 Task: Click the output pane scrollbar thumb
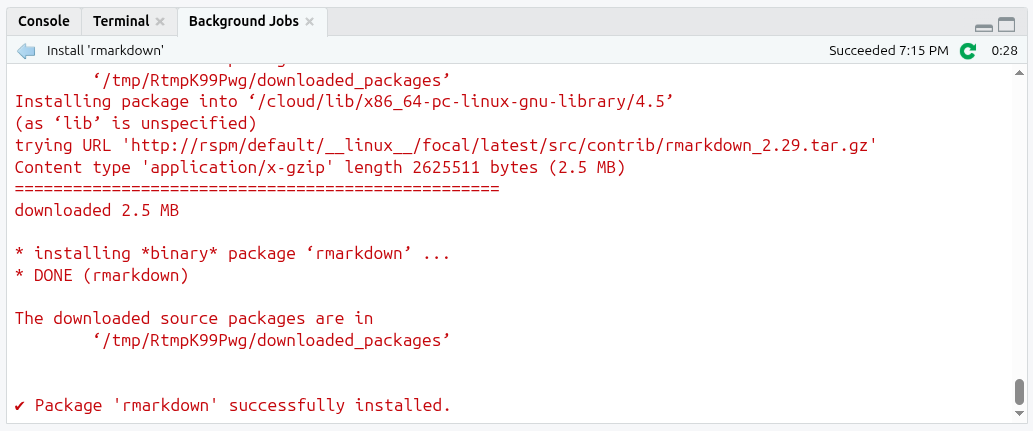1019,397
